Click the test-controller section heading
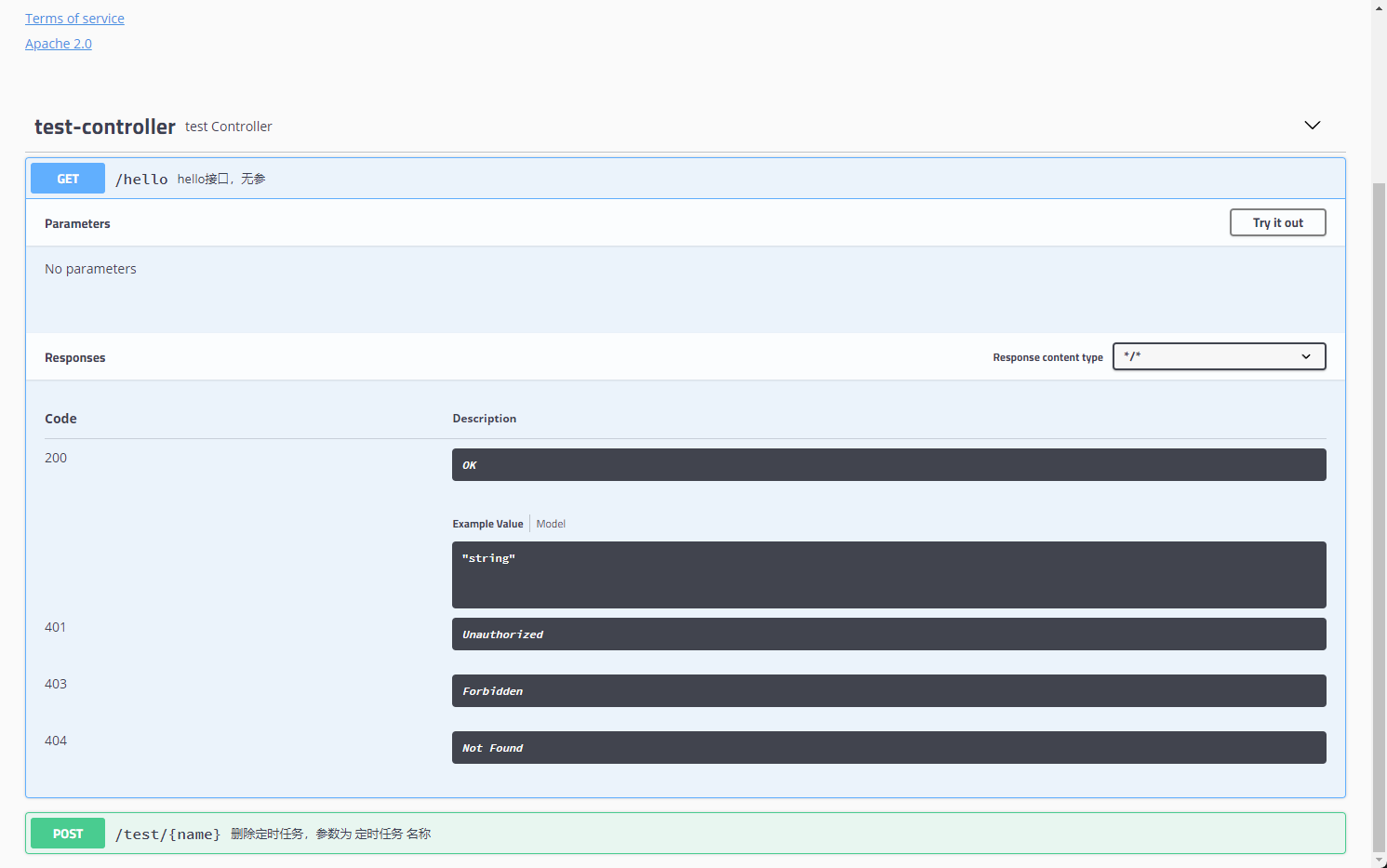Viewport: 1387px width, 868px height. pos(104,127)
